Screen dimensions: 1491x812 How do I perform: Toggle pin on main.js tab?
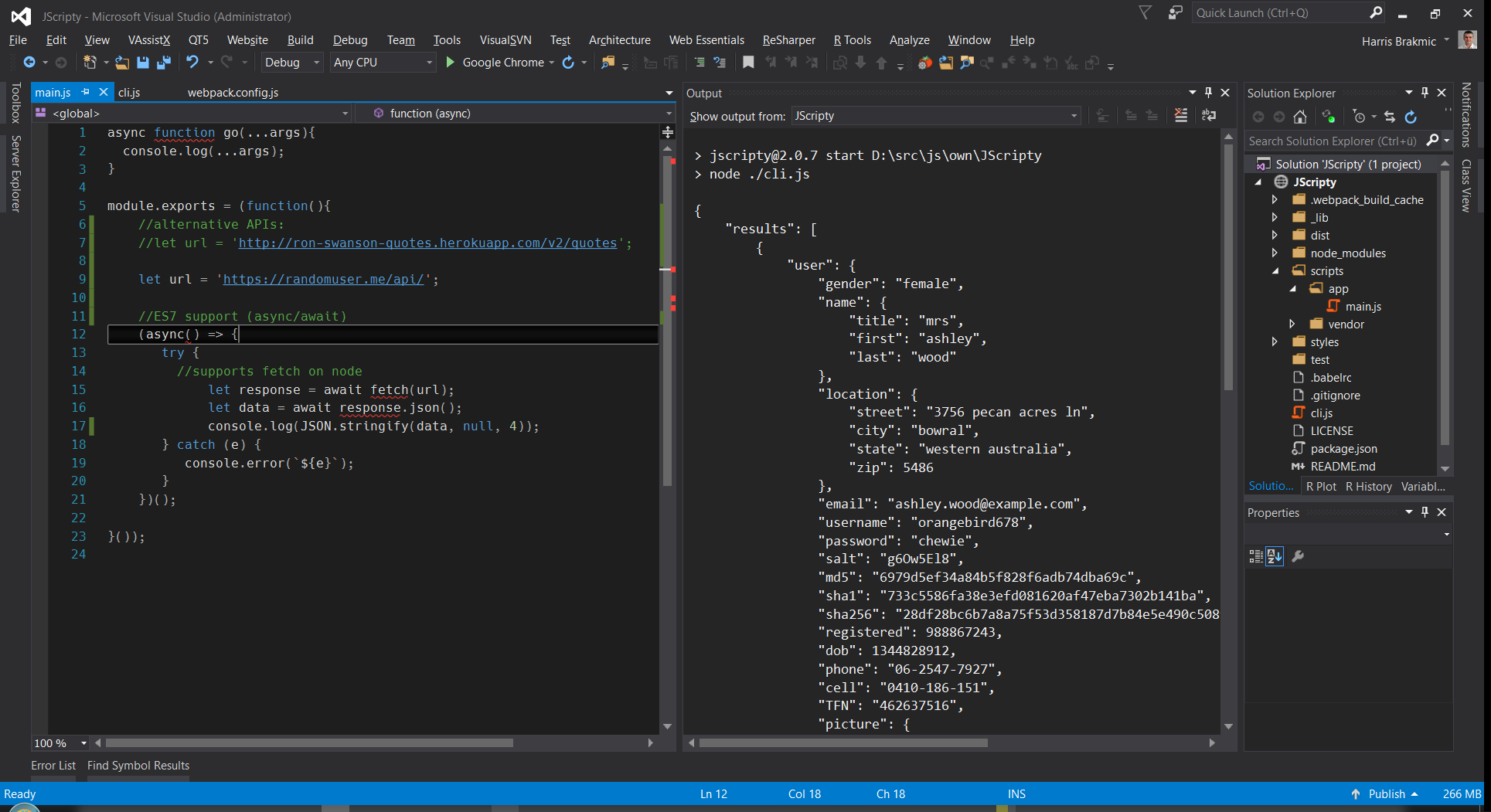click(86, 92)
